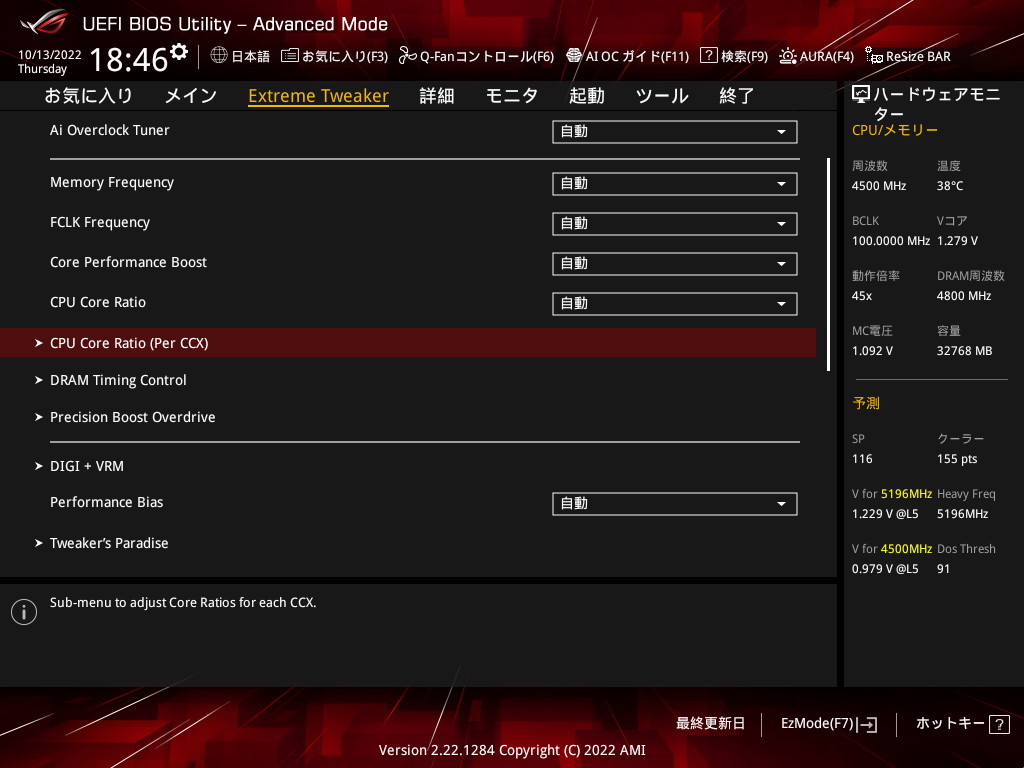
Task: Click 1.229 V @L5 voltage prediction
Action: (x=885, y=514)
